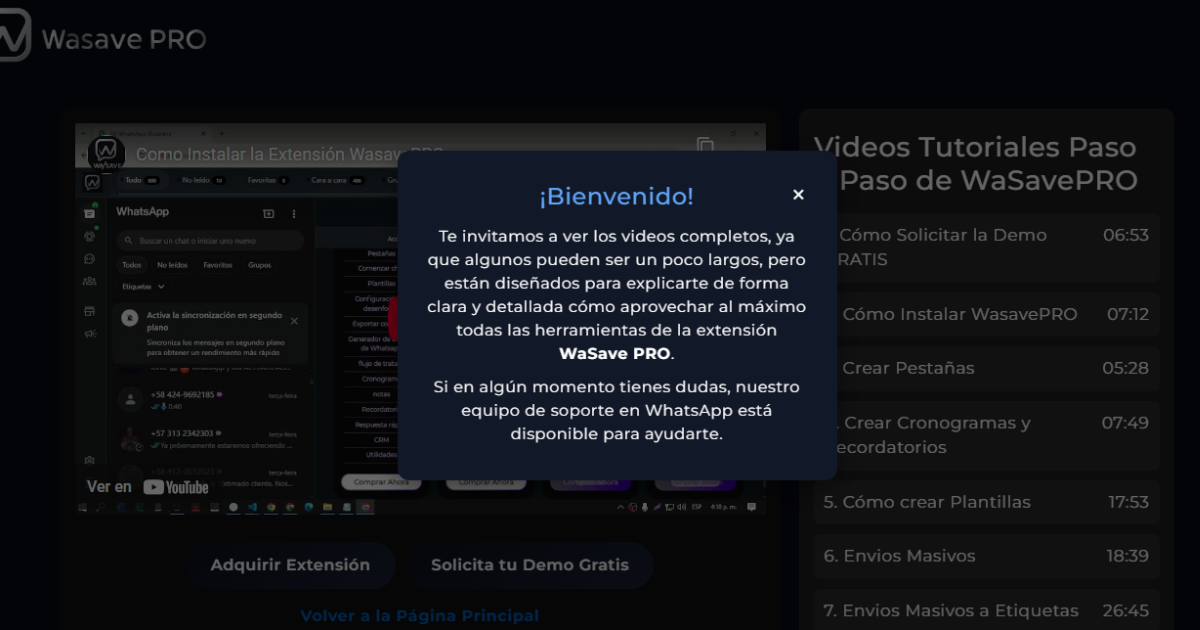Click the chat search field in WhatsApp
The width and height of the screenshot is (1200, 630).
click(x=211, y=240)
